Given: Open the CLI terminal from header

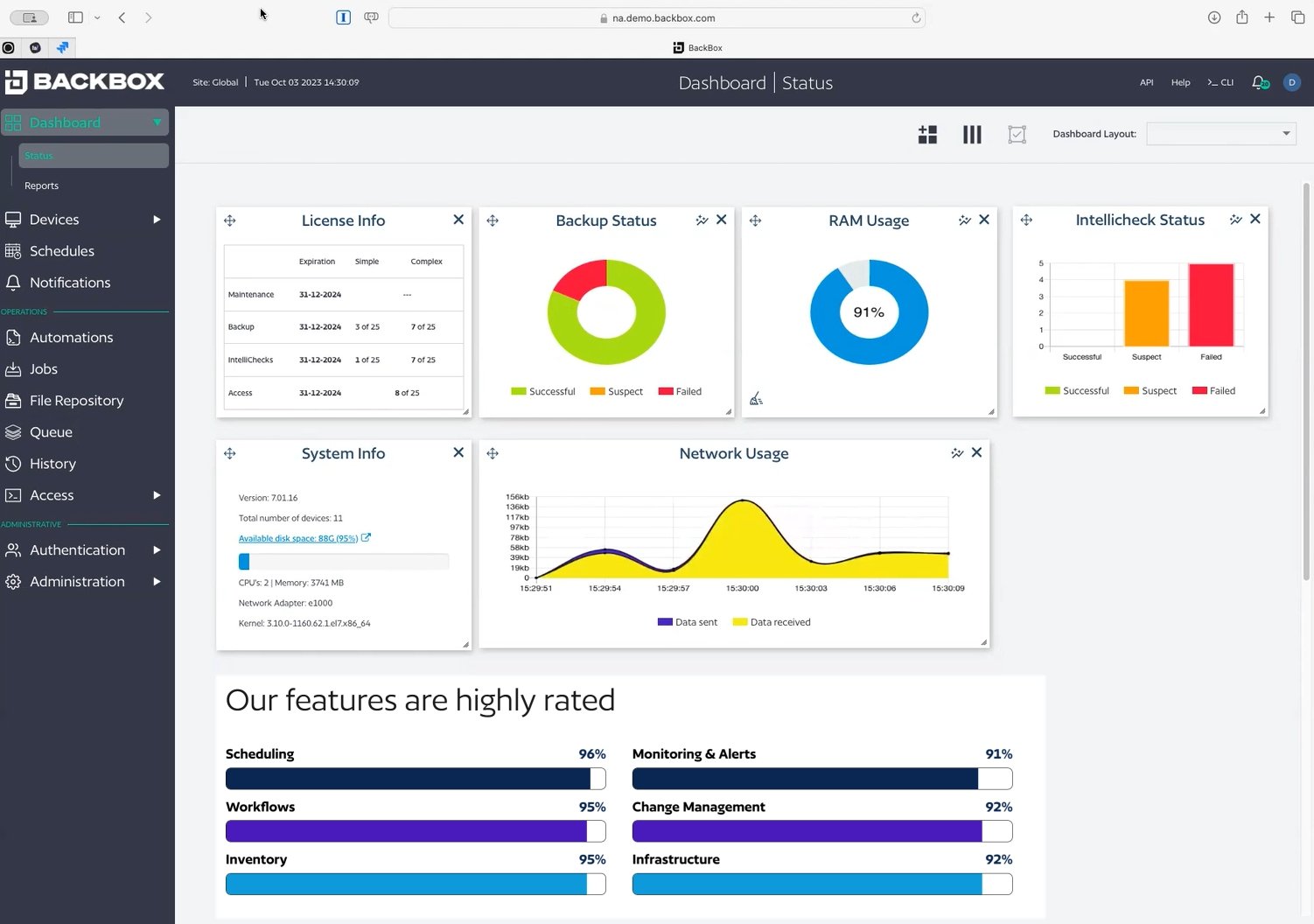Looking at the screenshot, I should click(x=1220, y=82).
